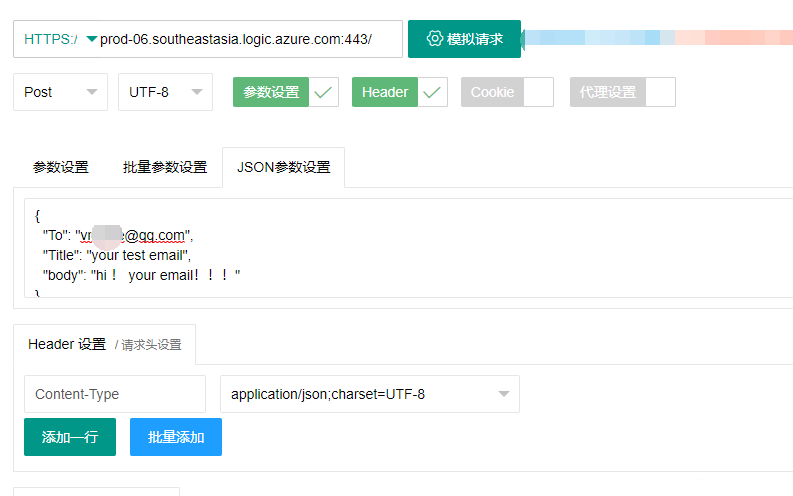Click inside the JSON body text area

pos(409,248)
